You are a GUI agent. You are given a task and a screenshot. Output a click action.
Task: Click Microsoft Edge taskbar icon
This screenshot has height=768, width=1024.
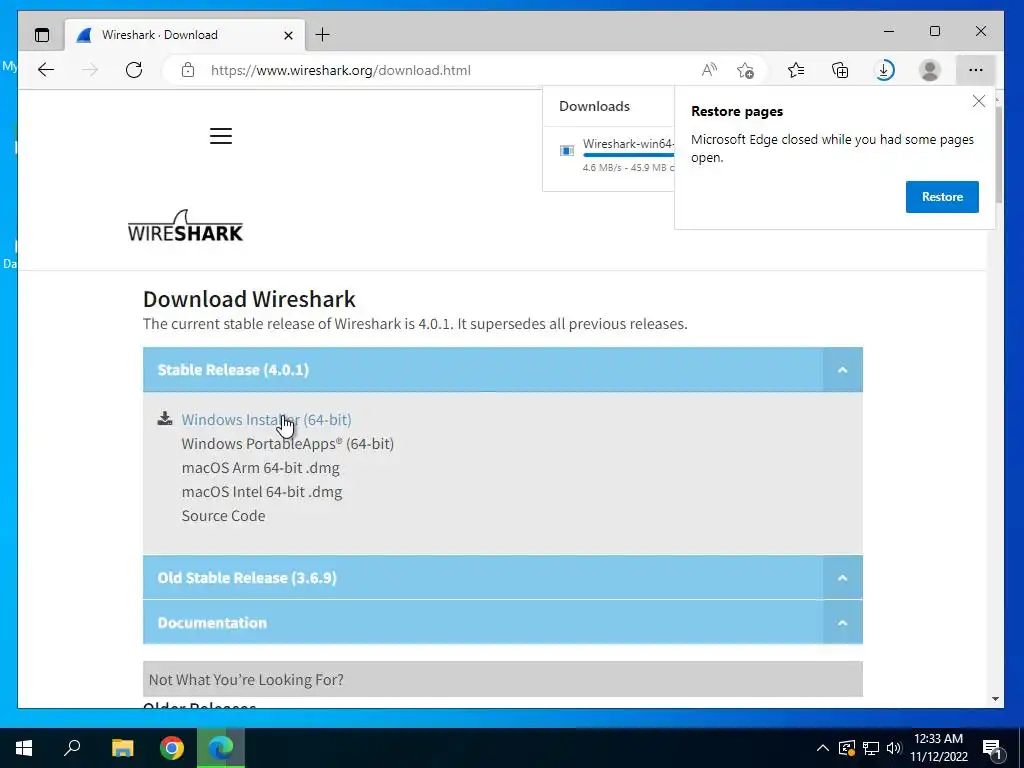tap(221, 748)
